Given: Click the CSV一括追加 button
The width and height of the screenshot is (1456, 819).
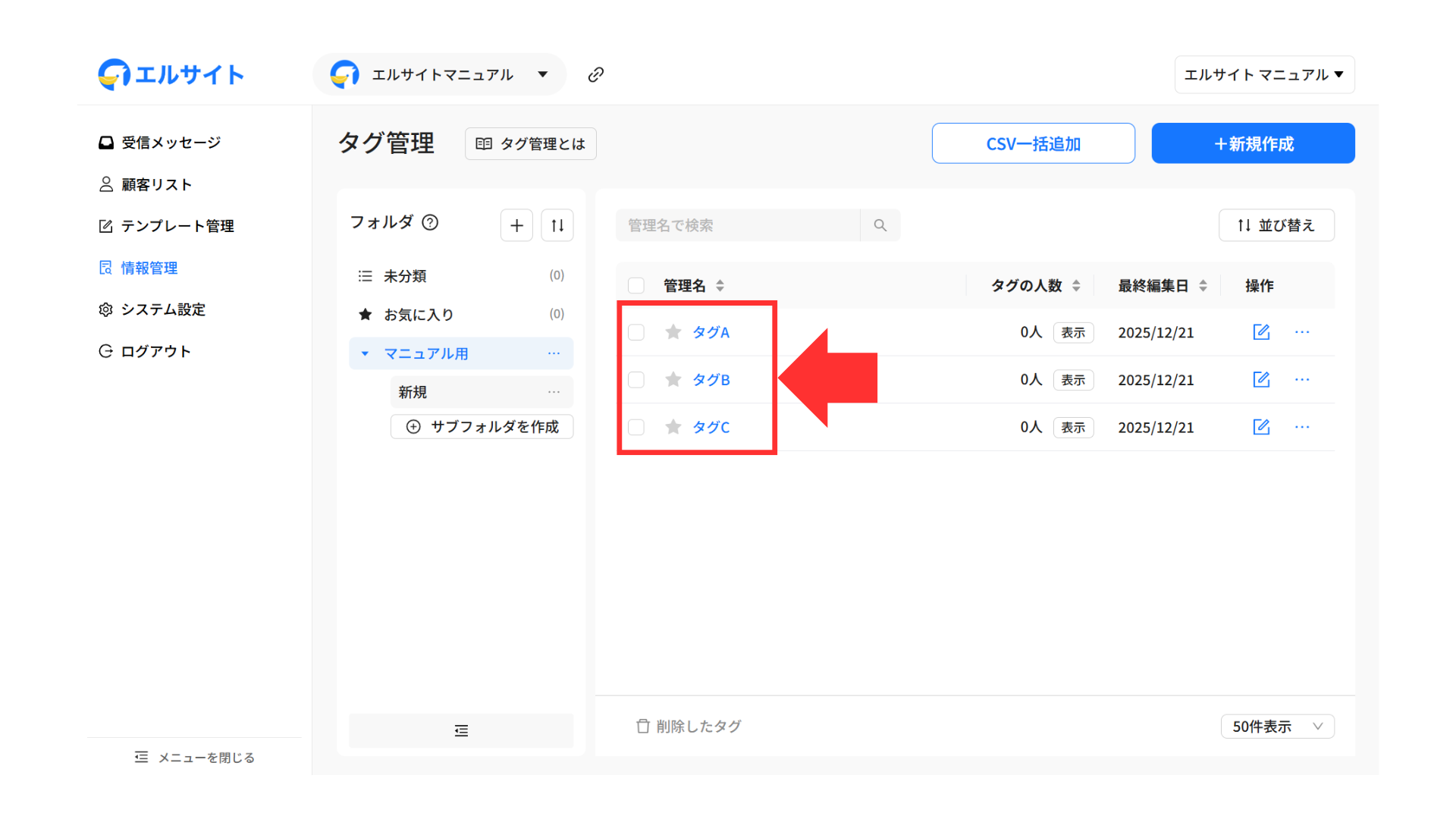Looking at the screenshot, I should point(1033,143).
